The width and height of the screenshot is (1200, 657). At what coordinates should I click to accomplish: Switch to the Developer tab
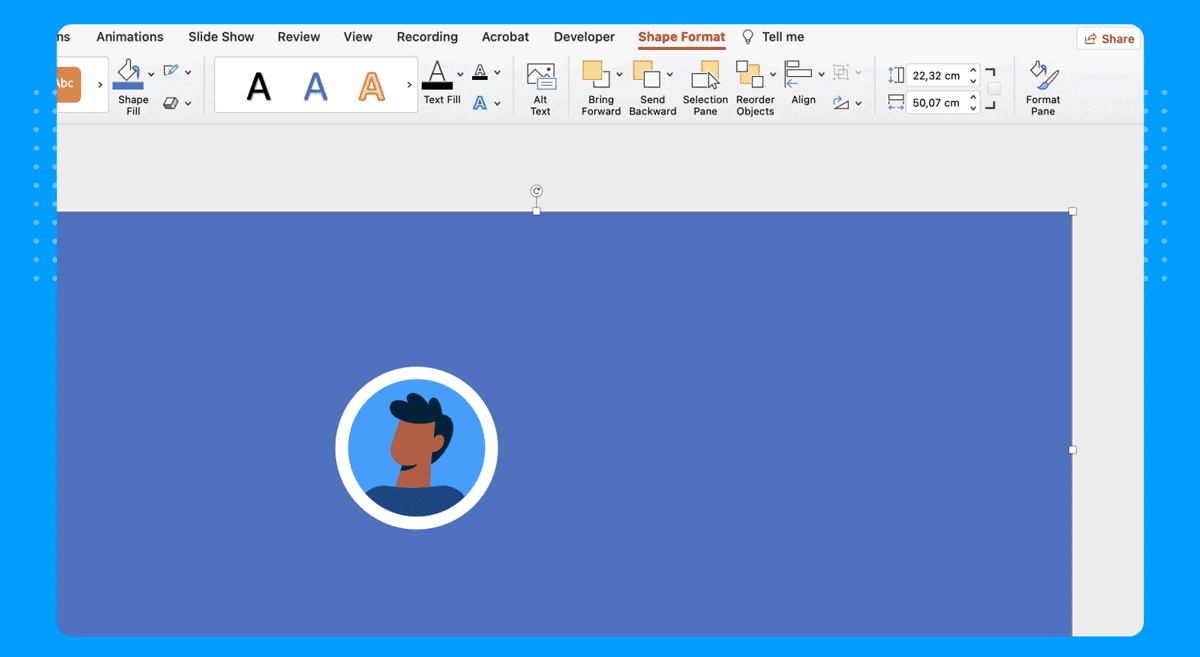point(584,37)
